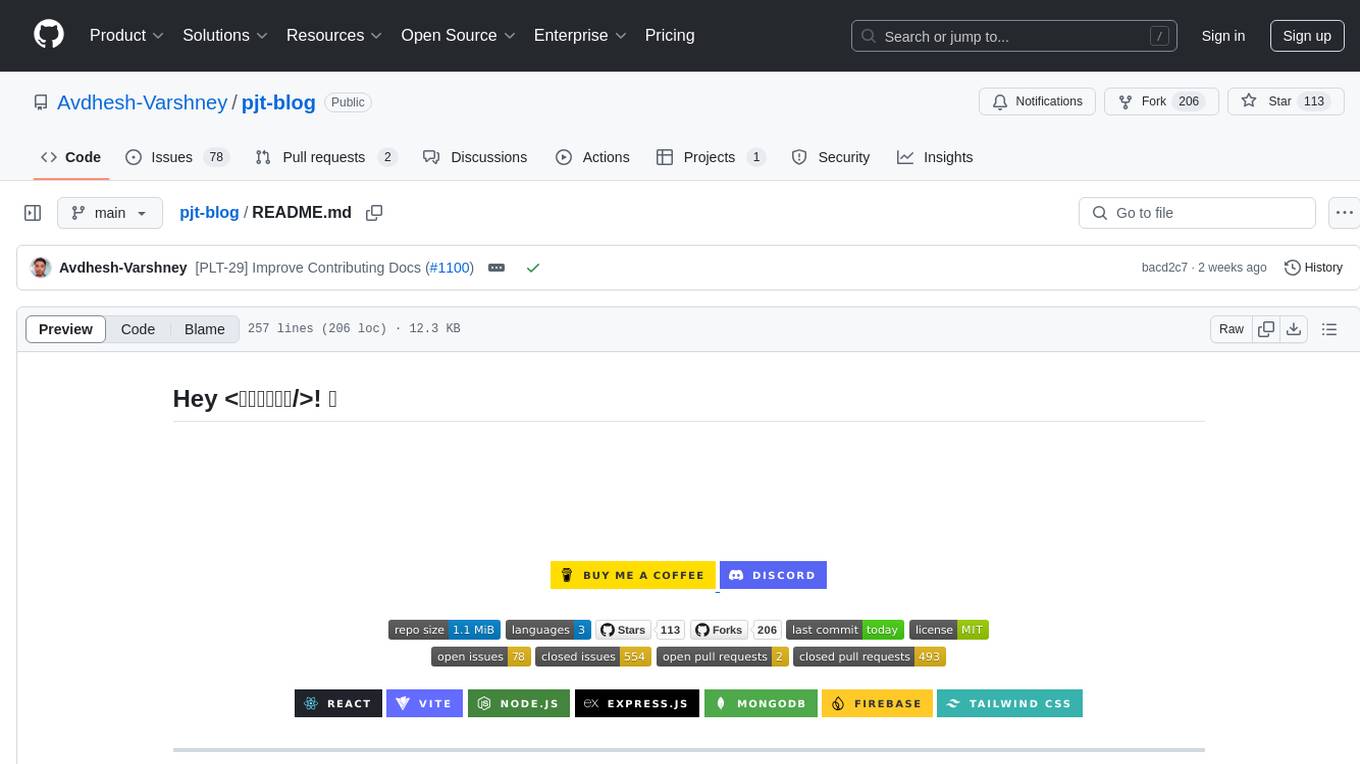Switch to the Discussions tab

475,157
